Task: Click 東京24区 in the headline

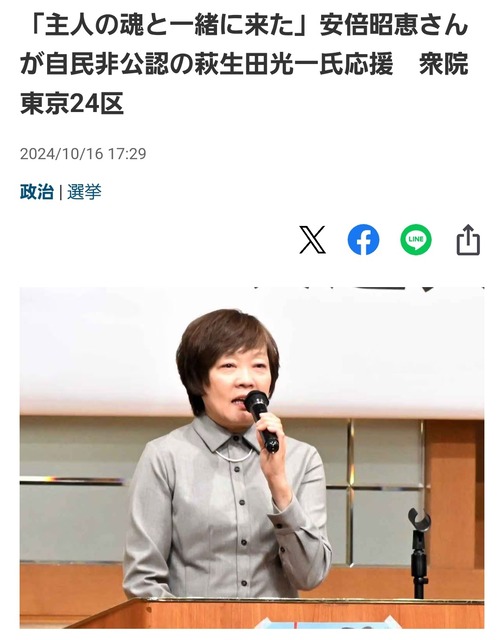Action: point(72,104)
